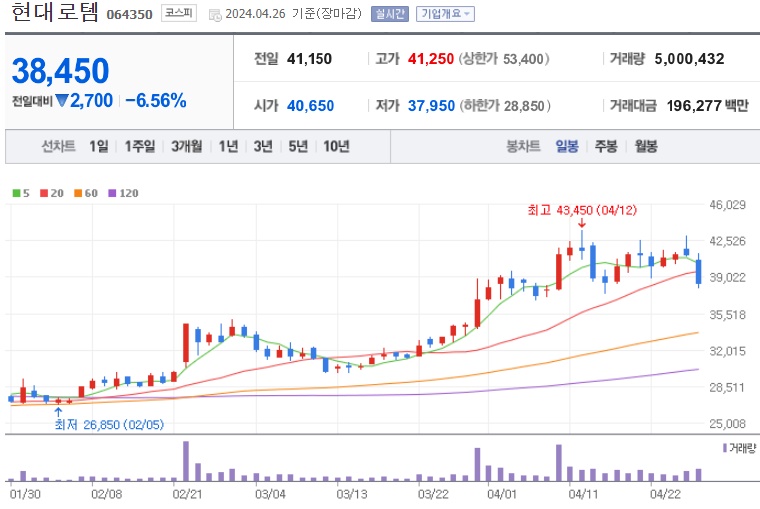
Task: Open the 기업개요 dropdown
Action: tap(445, 14)
